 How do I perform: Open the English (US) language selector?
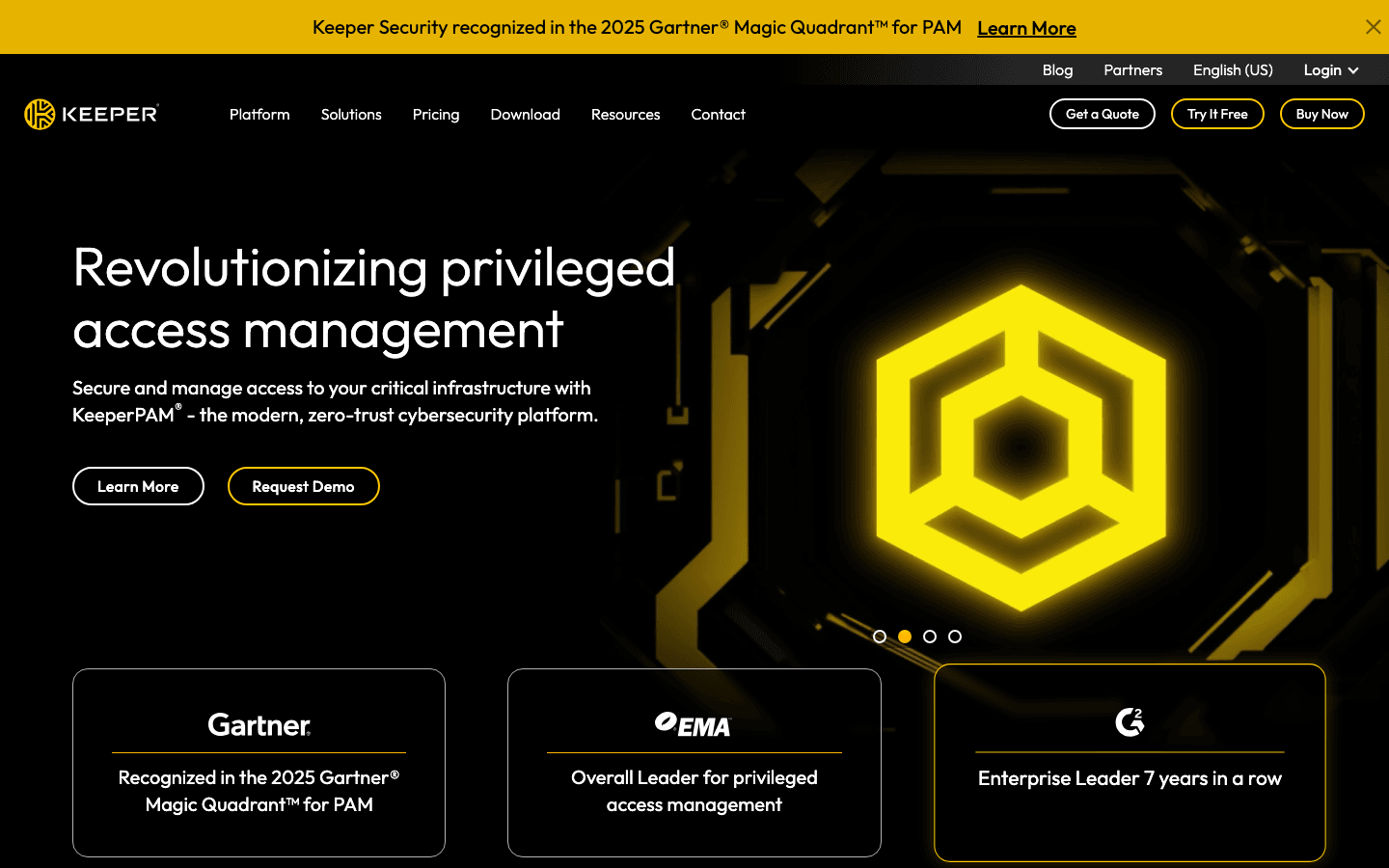pyautogui.click(x=1232, y=69)
